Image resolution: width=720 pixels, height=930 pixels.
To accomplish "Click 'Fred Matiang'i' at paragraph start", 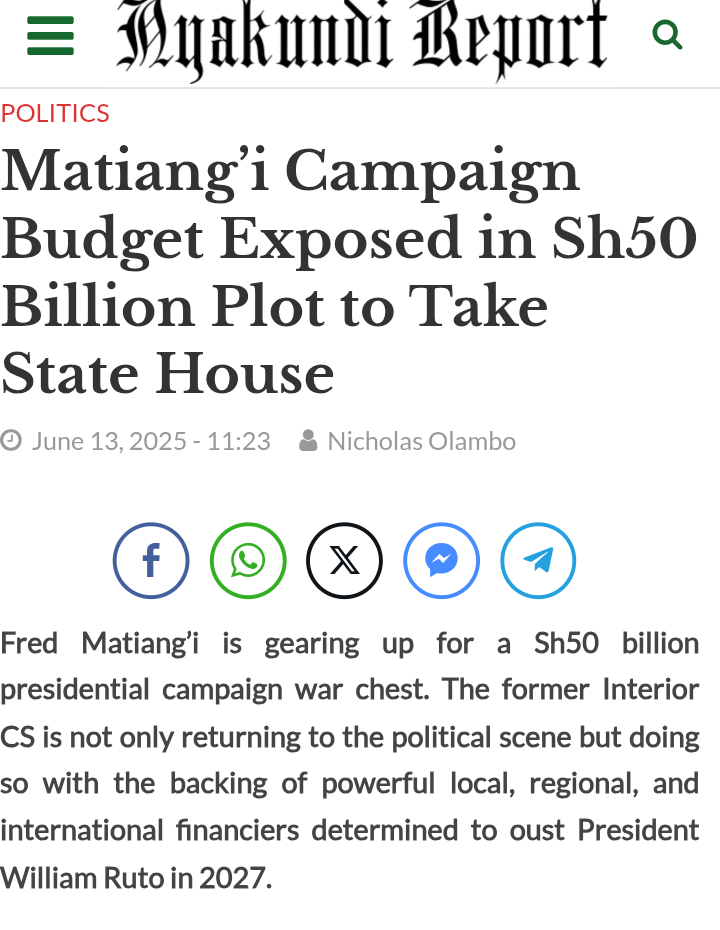I will tap(100, 643).
